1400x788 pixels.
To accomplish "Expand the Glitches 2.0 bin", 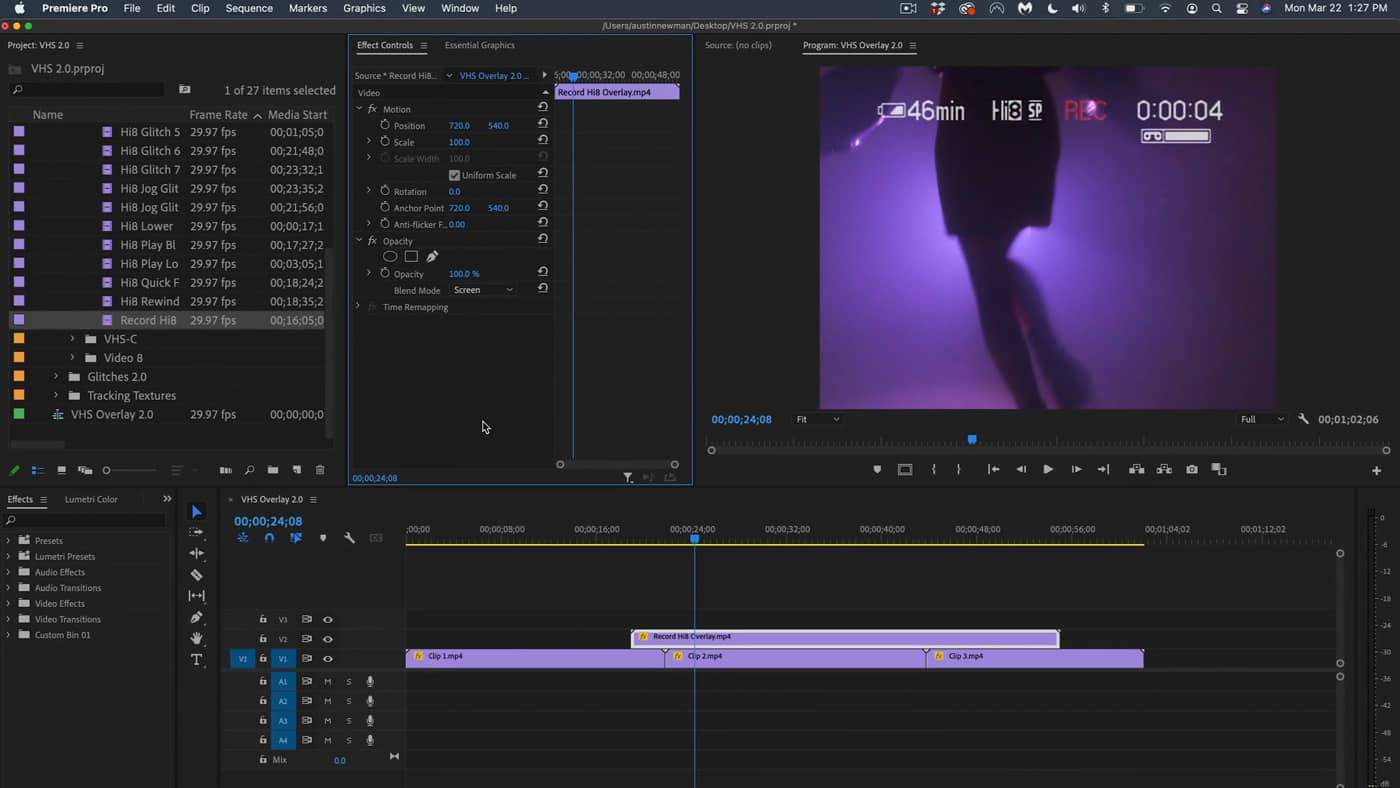I will 56,378.
